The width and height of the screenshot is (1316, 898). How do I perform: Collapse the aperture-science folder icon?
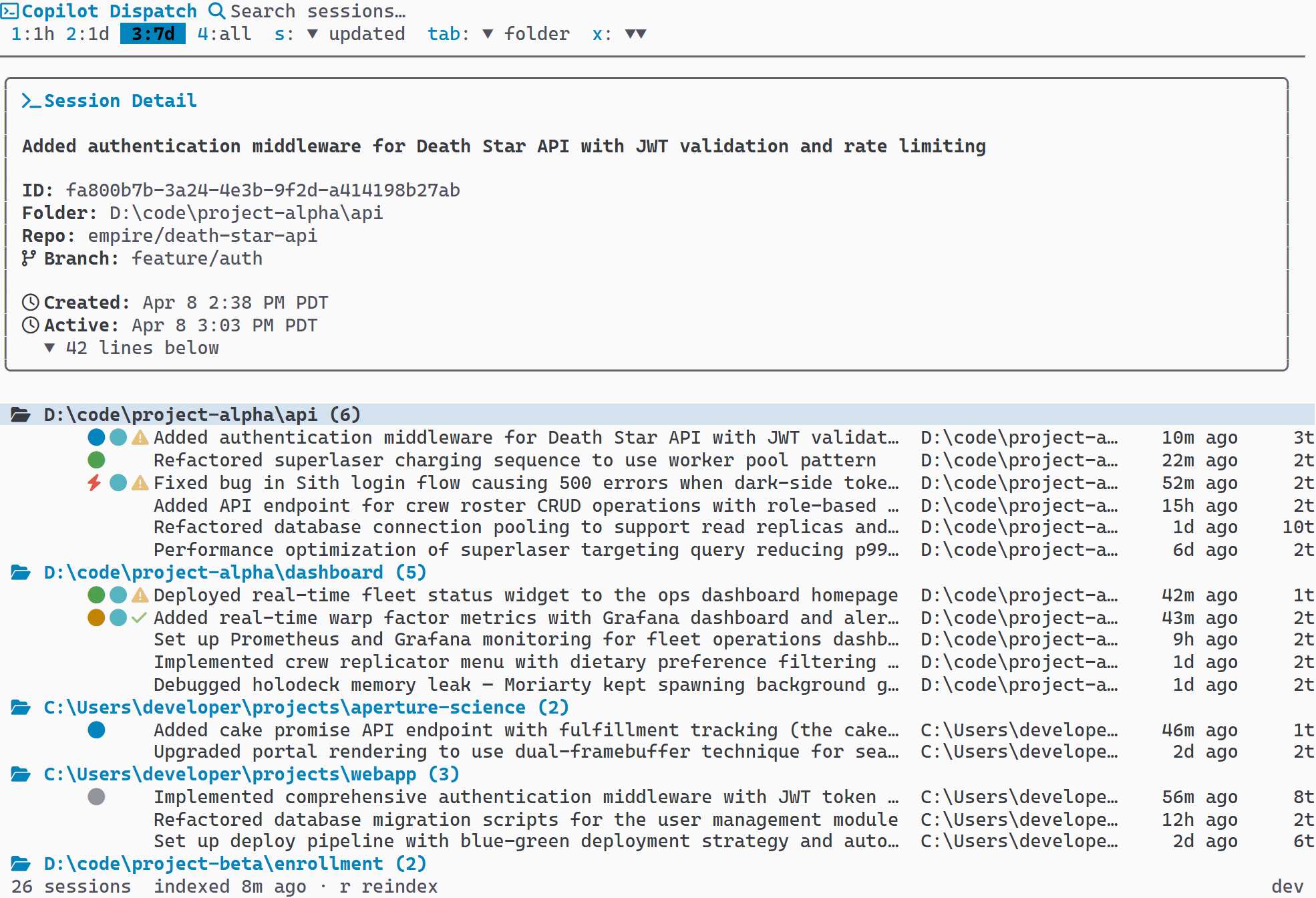point(21,708)
